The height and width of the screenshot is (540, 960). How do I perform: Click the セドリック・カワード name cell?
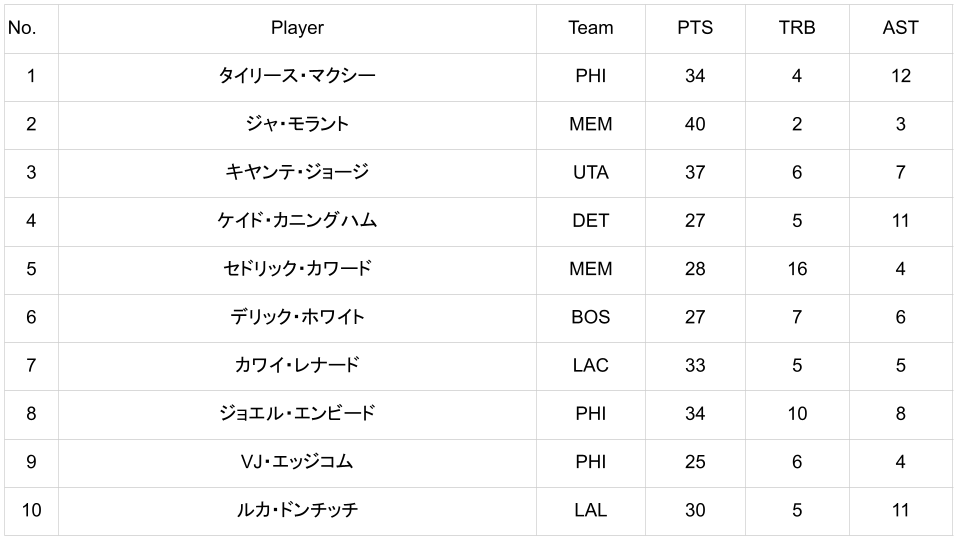[297, 269]
